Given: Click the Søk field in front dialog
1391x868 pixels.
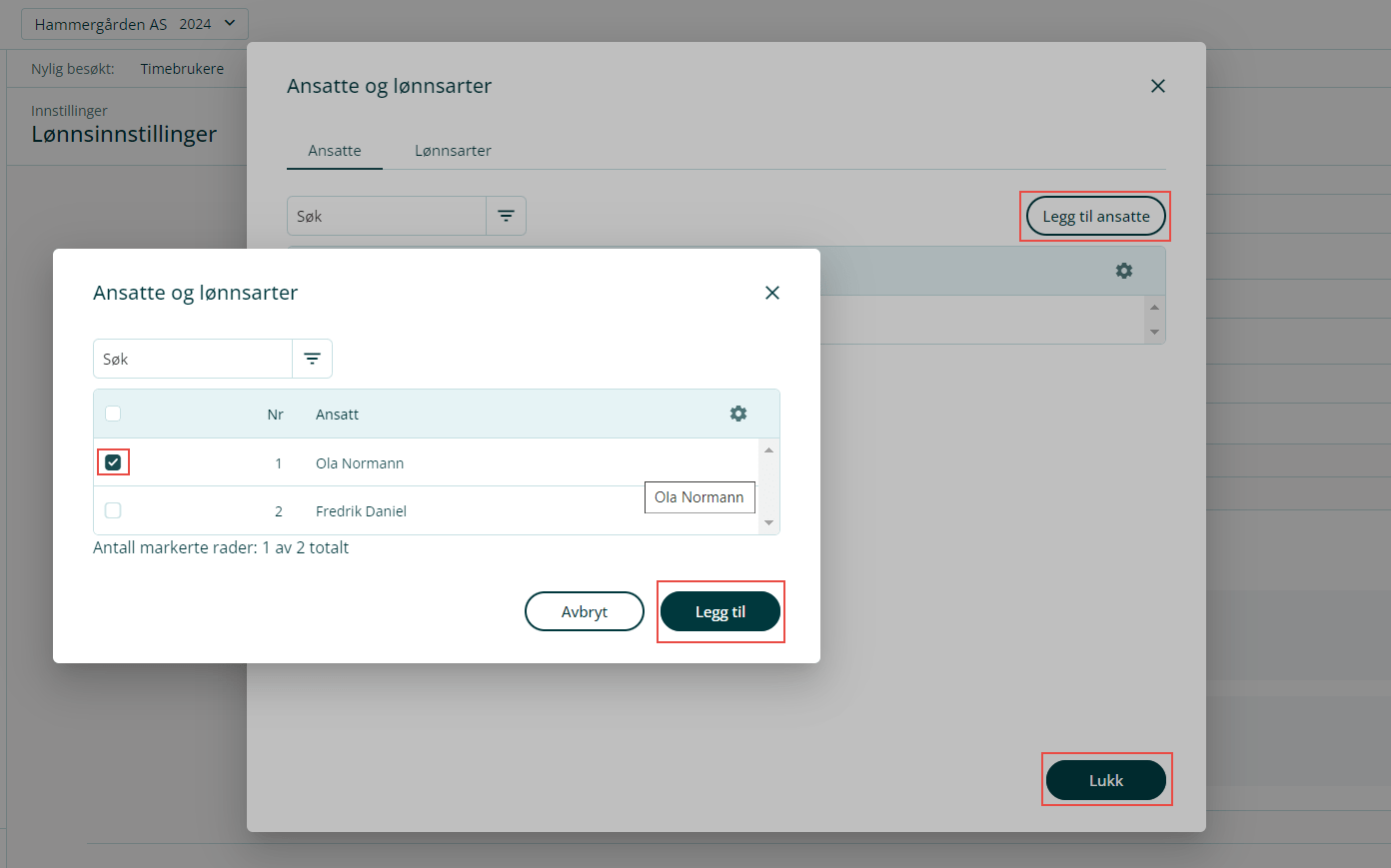Looking at the screenshot, I should 193,359.
